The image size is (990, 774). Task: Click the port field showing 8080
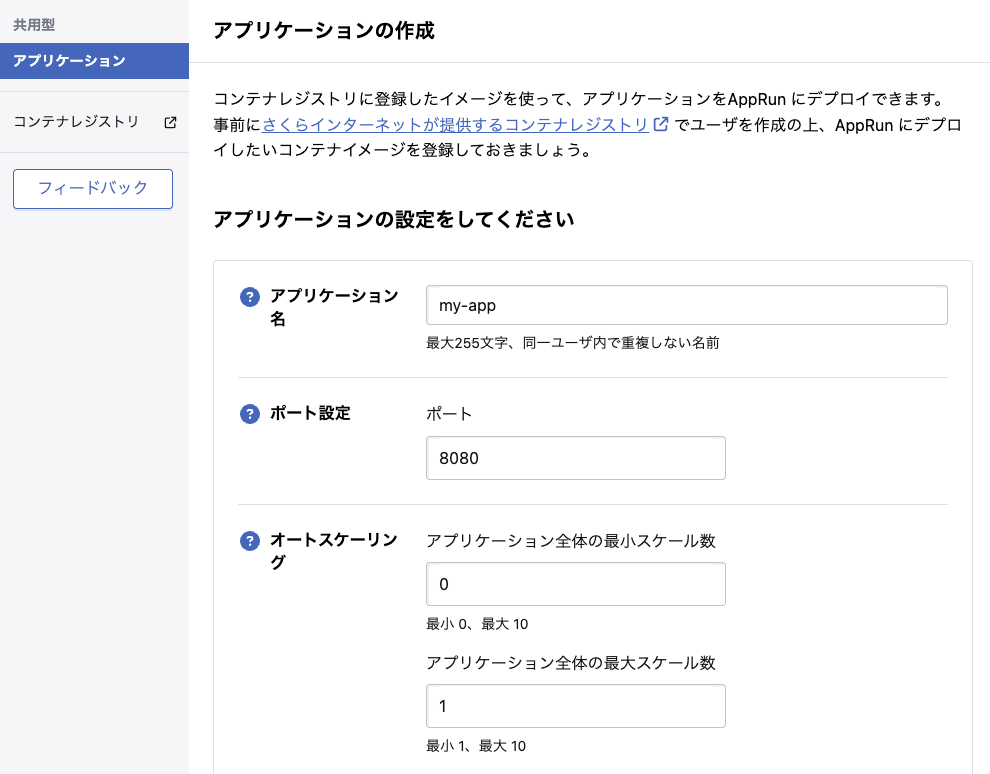coord(575,458)
